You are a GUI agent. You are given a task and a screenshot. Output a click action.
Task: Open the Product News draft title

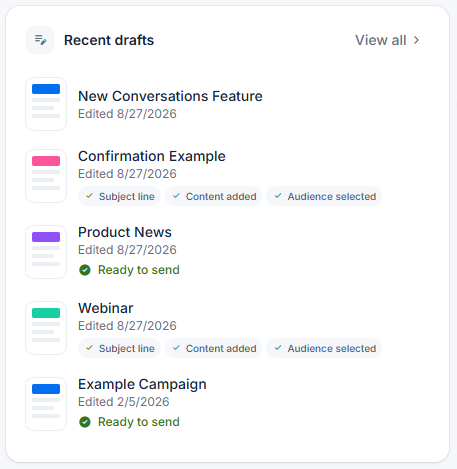pyautogui.click(x=125, y=232)
